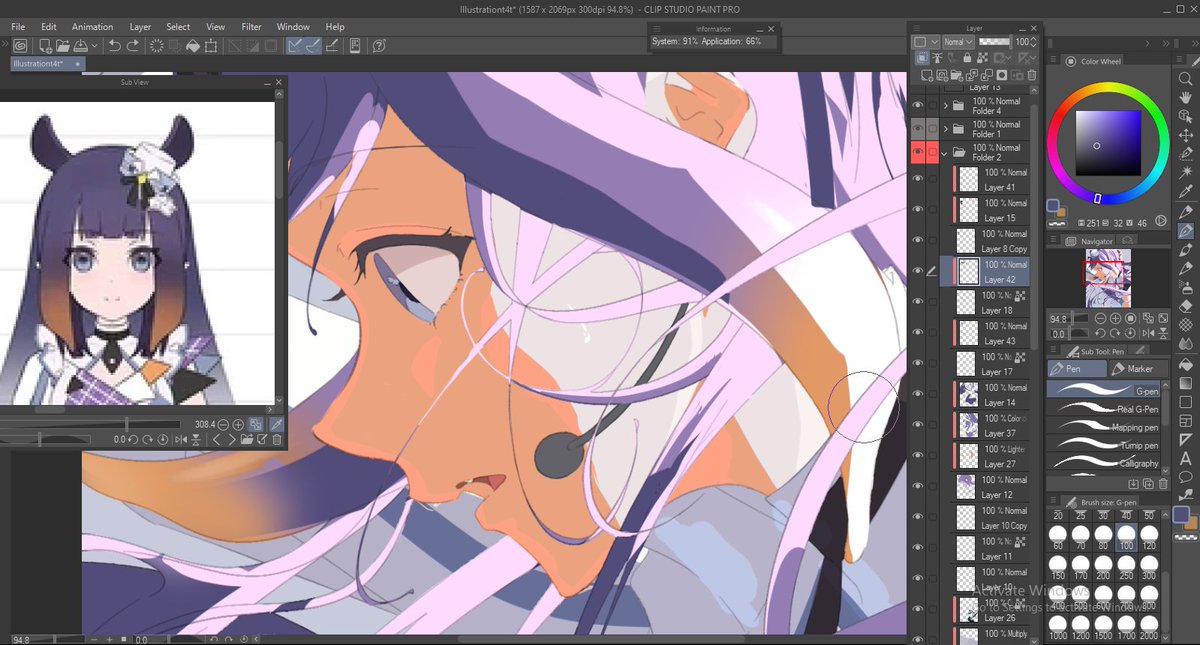Screen dimensions: 1200x645
Task: Delete the selected layer with trash icon
Action: [1032, 75]
